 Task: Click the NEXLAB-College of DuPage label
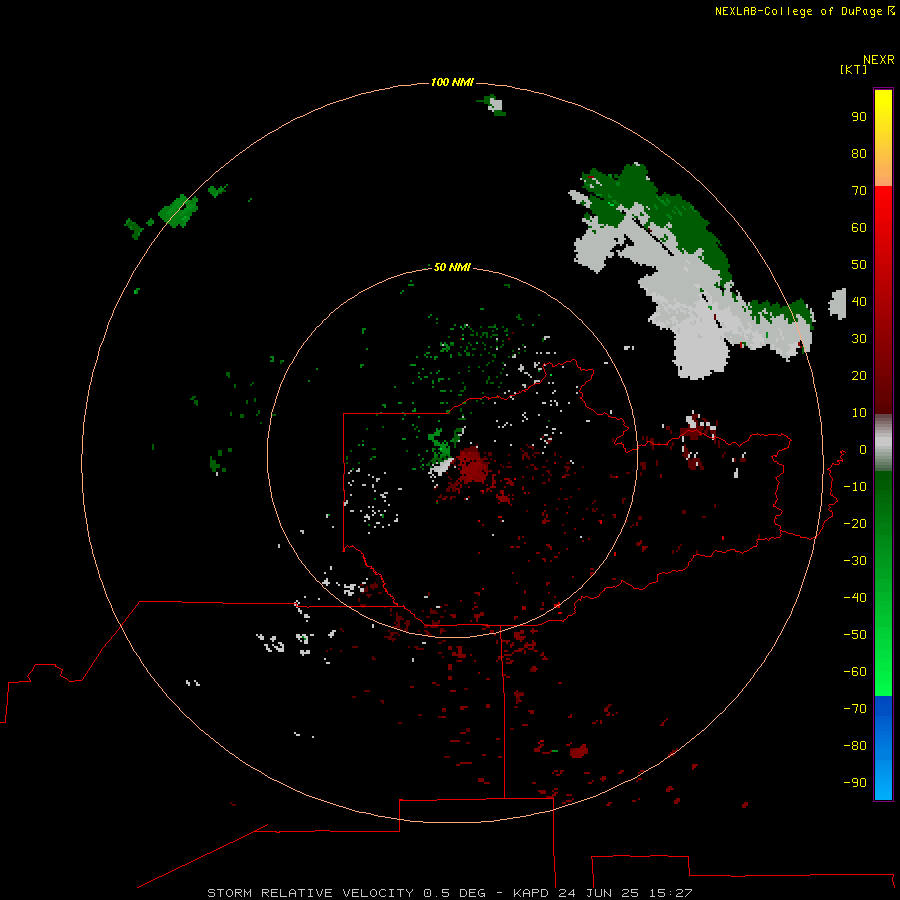804,11
